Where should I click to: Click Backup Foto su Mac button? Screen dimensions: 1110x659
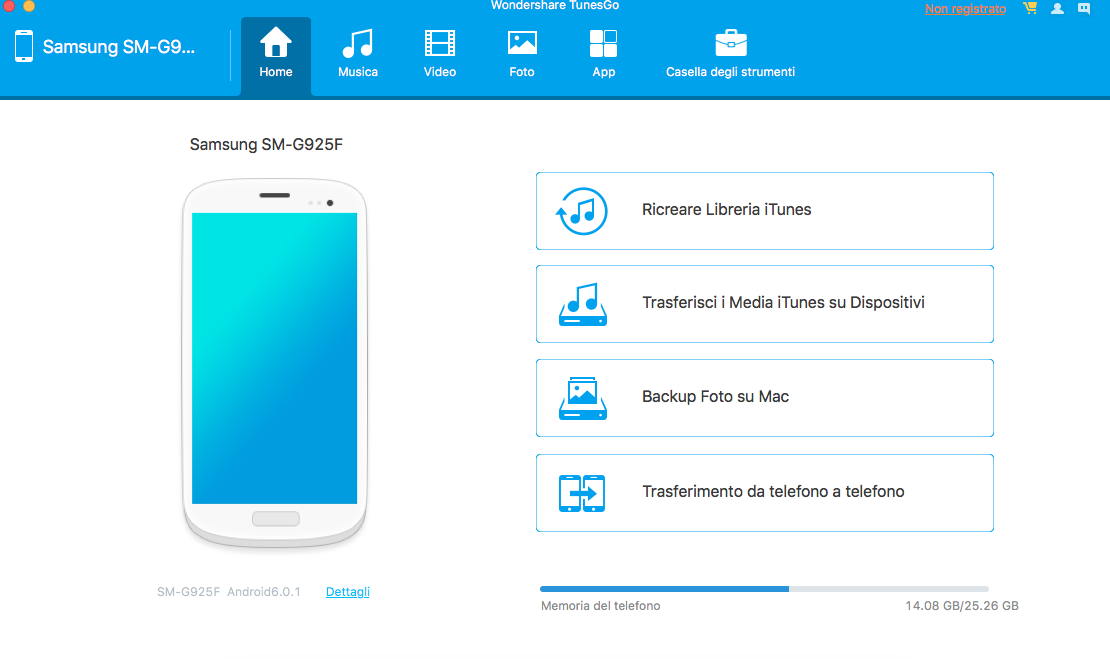coord(765,398)
